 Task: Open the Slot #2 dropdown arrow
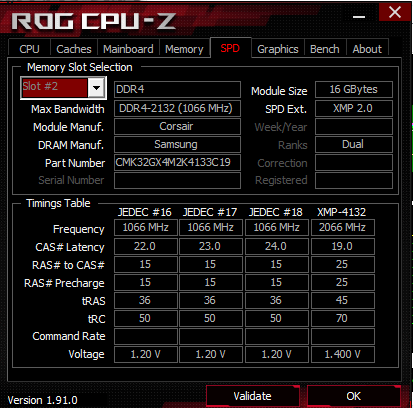(x=96, y=88)
